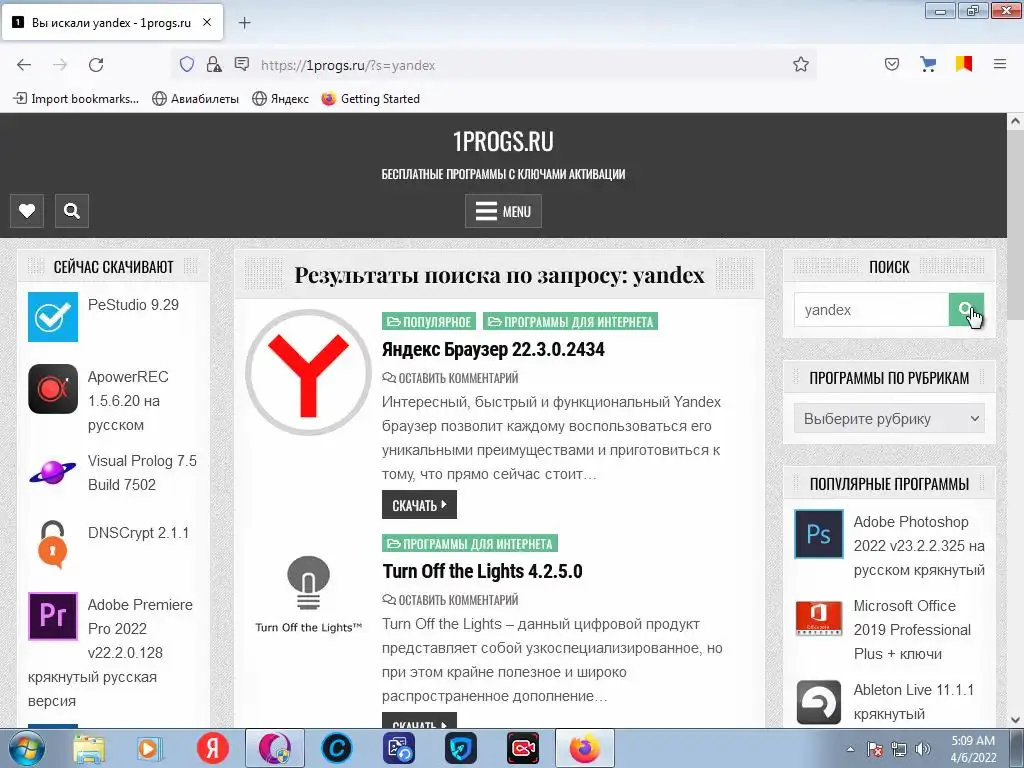The width and height of the screenshot is (1024, 768).
Task: Click the browser Back arrow
Action: [x=24, y=65]
